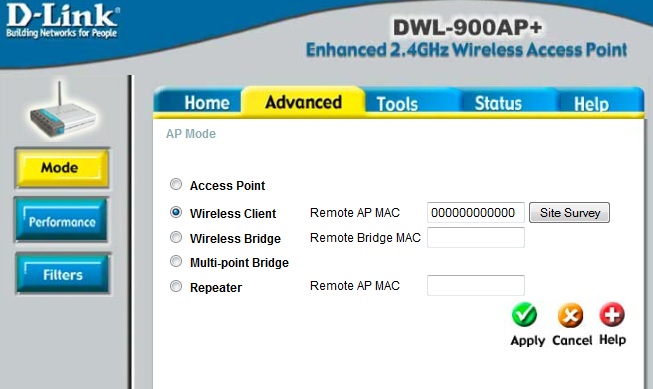Open the Mode sidebar section
The height and width of the screenshot is (389, 653).
[62, 168]
